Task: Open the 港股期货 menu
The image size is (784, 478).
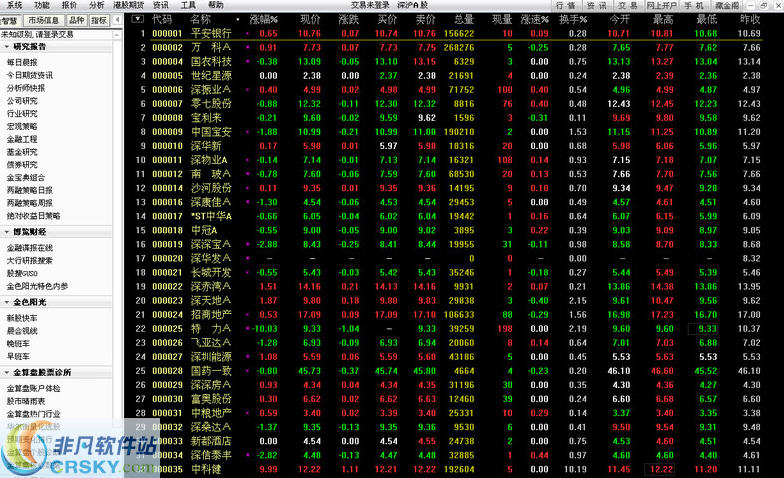Action: pyautogui.click(x=128, y=5)
